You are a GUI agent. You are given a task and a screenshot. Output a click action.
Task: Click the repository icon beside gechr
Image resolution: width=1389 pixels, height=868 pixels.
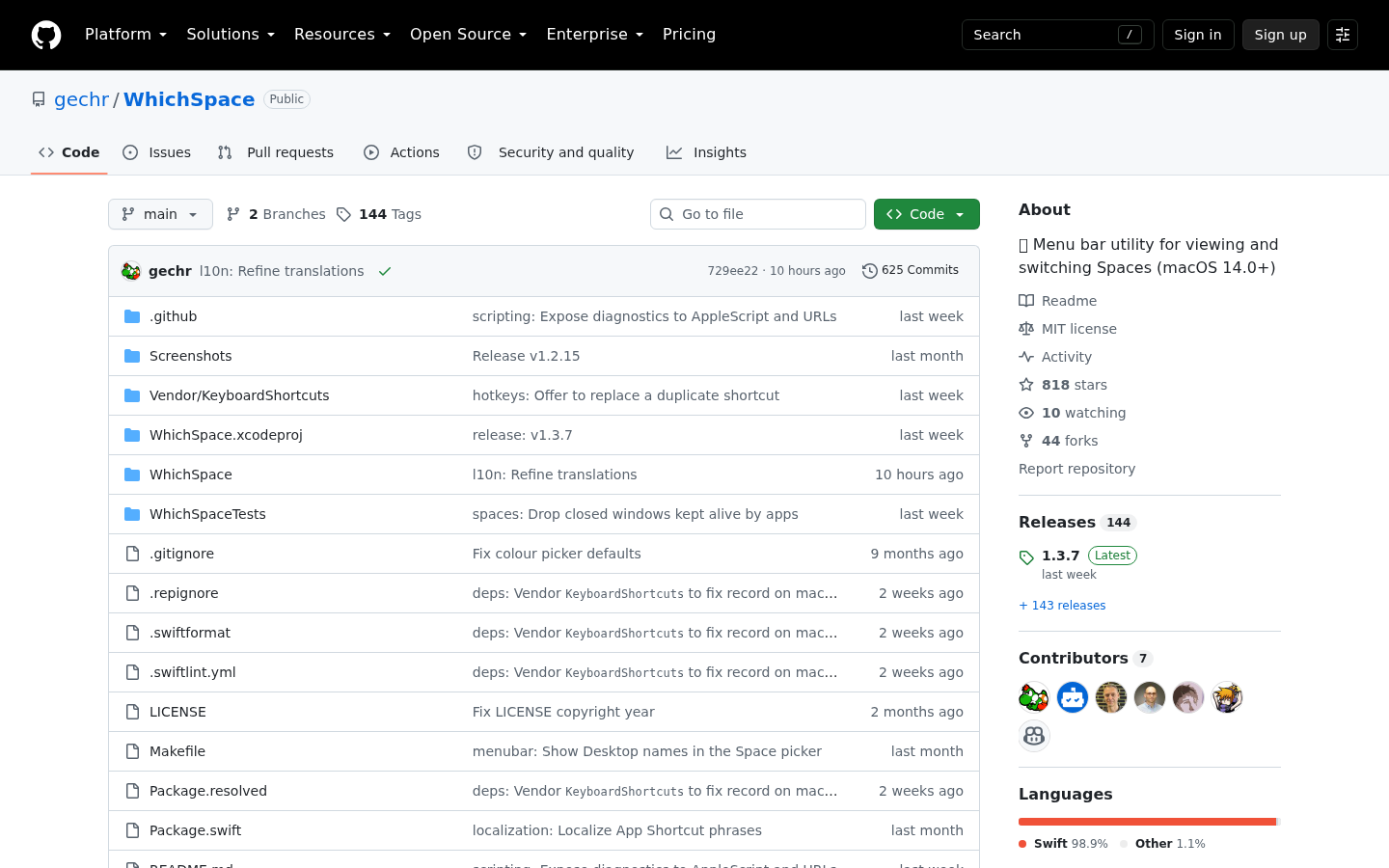(x=39, y=99)
